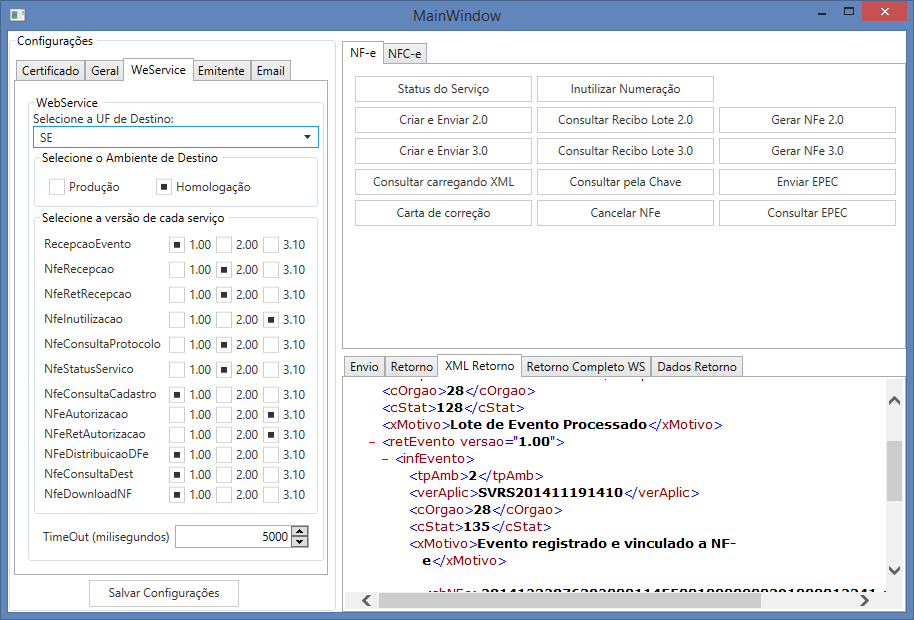Click the Status do Serviço button

(443, 89)
